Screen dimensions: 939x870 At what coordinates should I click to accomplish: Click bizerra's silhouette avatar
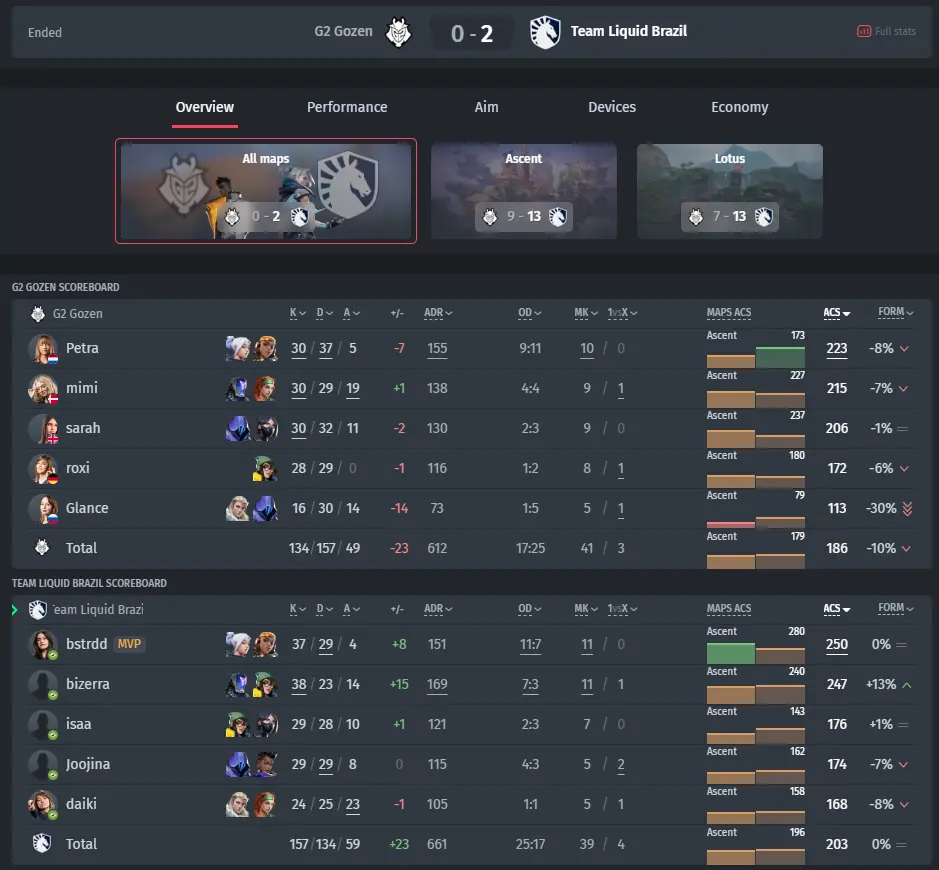pos(43,684)
